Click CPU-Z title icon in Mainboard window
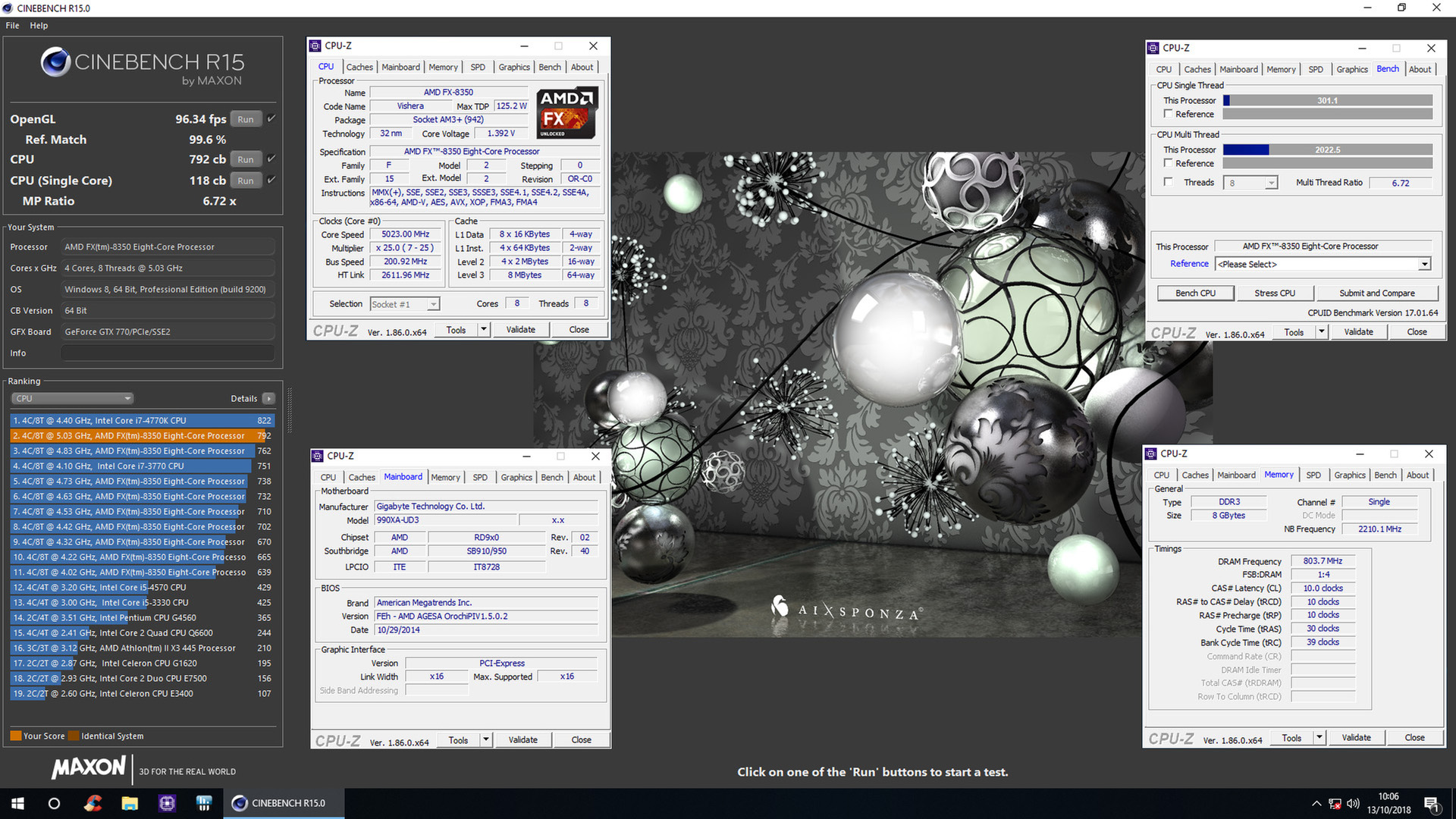Viewport: 1456px width, 819px height. 318,456
